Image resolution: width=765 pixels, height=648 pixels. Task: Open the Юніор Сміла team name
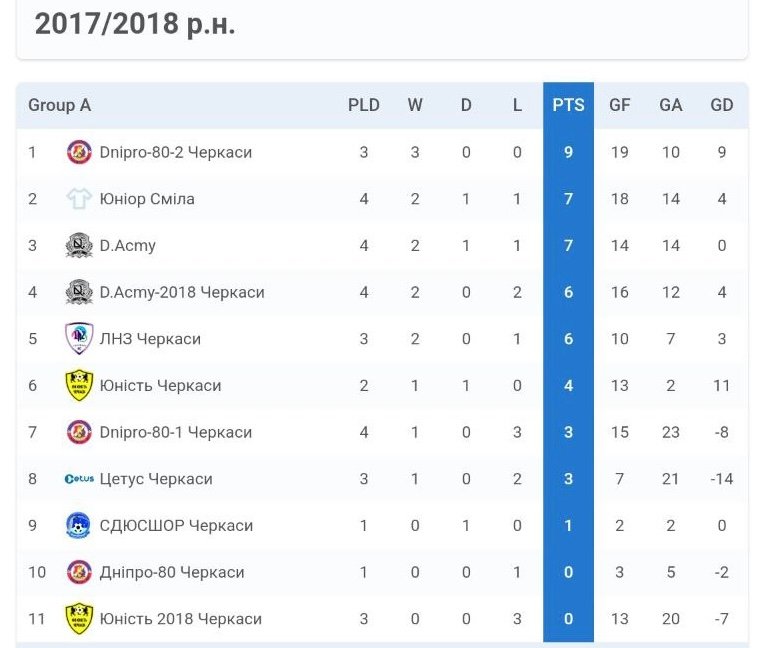(147, 199)
